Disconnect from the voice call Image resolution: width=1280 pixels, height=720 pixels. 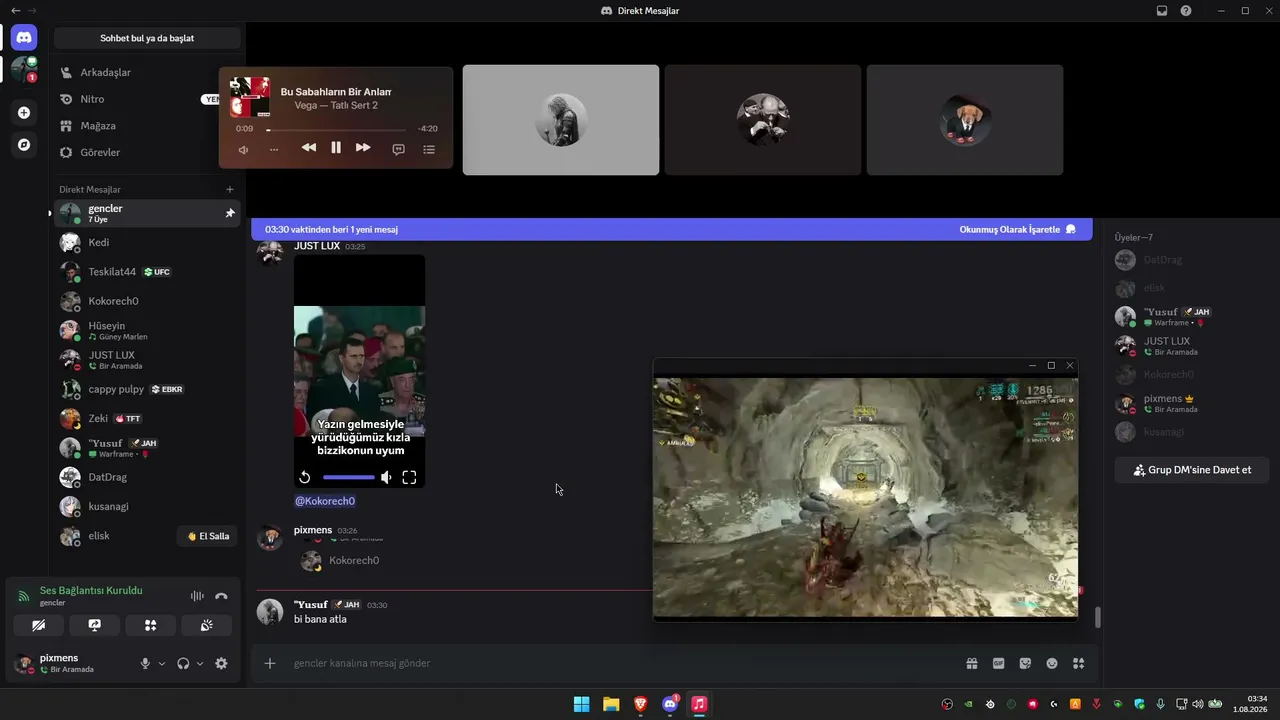tap(221, 596)
